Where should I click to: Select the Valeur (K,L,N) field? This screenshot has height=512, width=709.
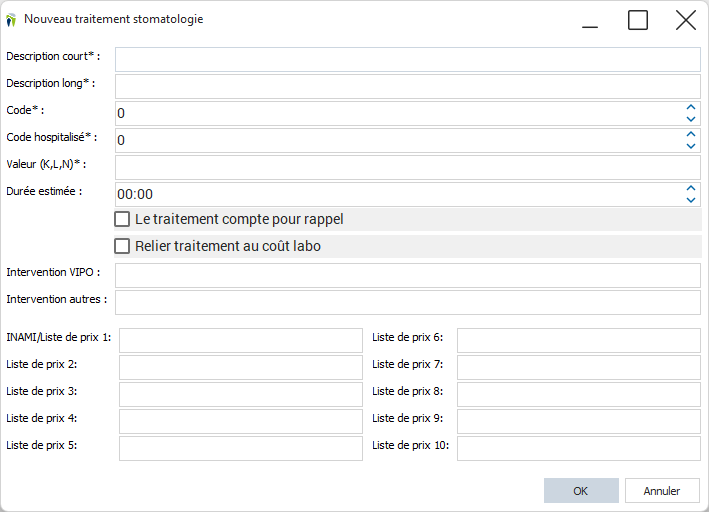click(x=408, y=168)
